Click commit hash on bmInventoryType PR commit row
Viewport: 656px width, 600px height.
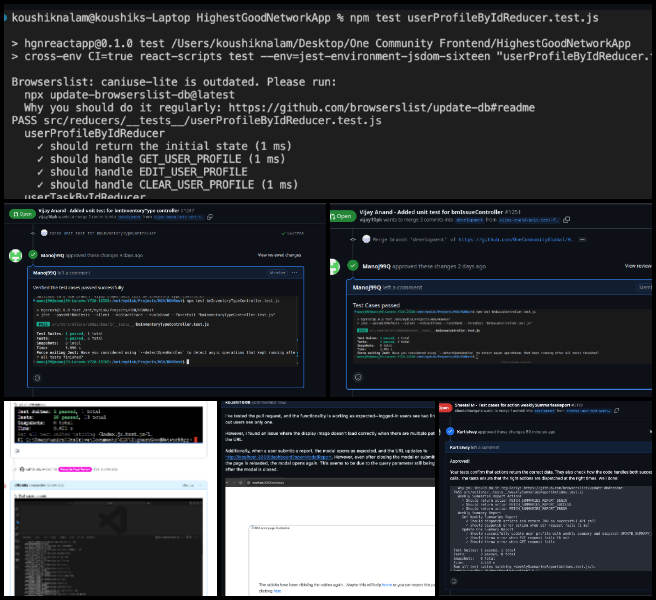(x=295, y=233)
